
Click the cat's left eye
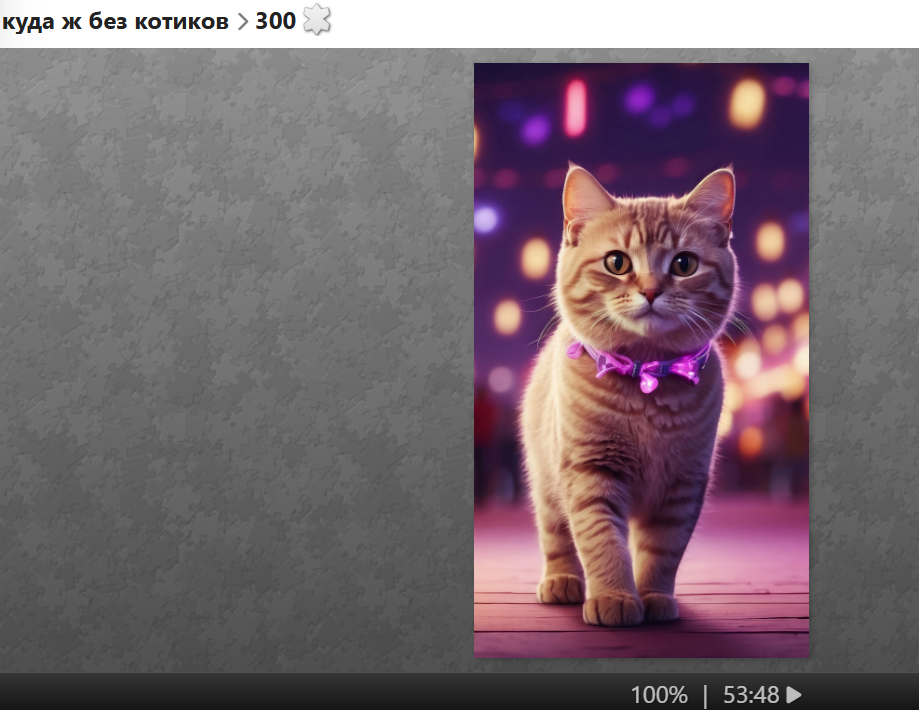(x=617, y=263)
